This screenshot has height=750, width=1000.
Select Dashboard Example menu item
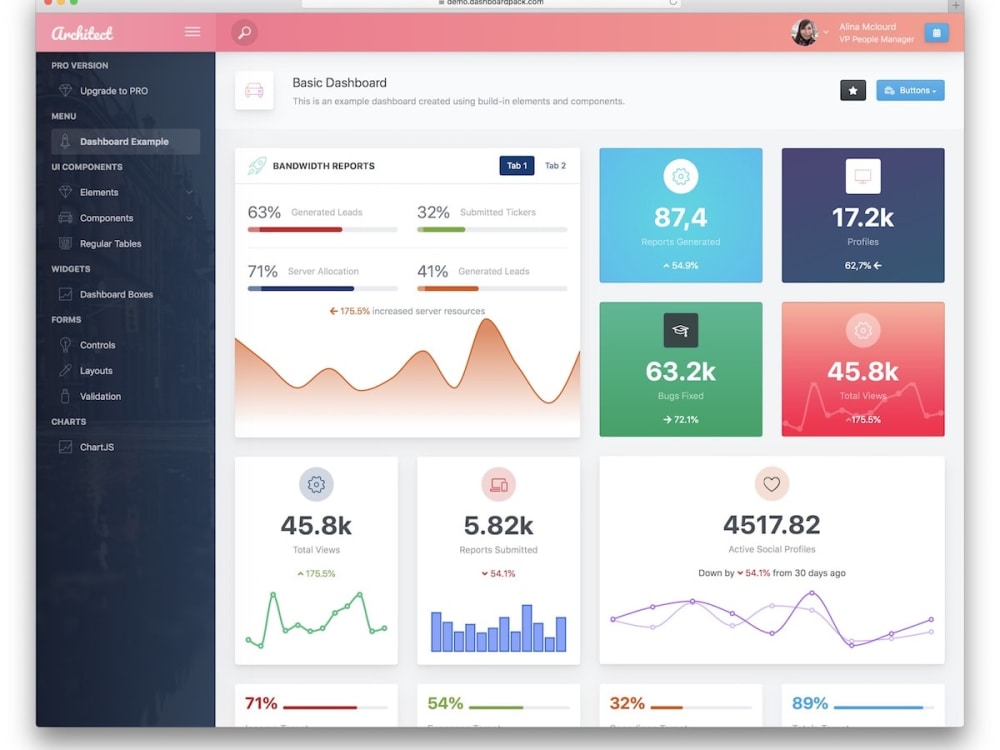click(x=126, y=142)
